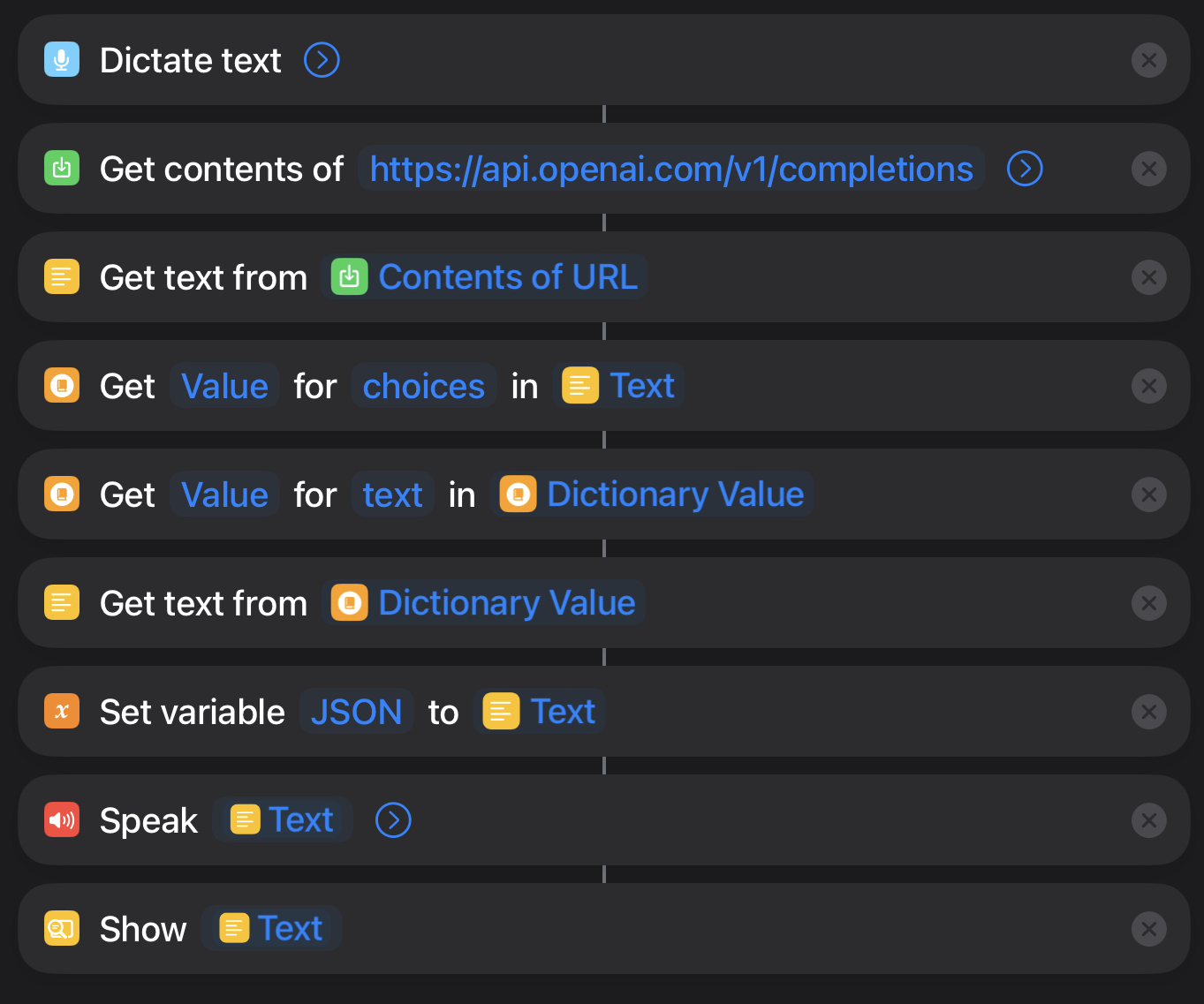
Task: Remove the Show Text action
Action: [x=1148, y=928]
